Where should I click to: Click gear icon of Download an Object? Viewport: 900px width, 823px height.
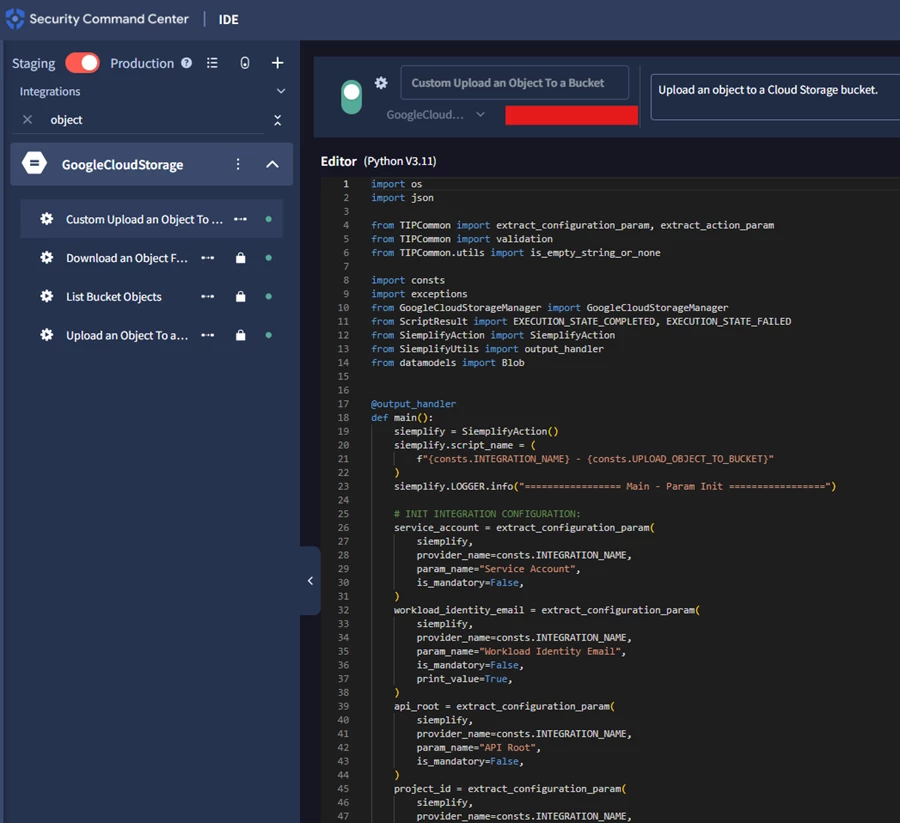click(46, 258)
